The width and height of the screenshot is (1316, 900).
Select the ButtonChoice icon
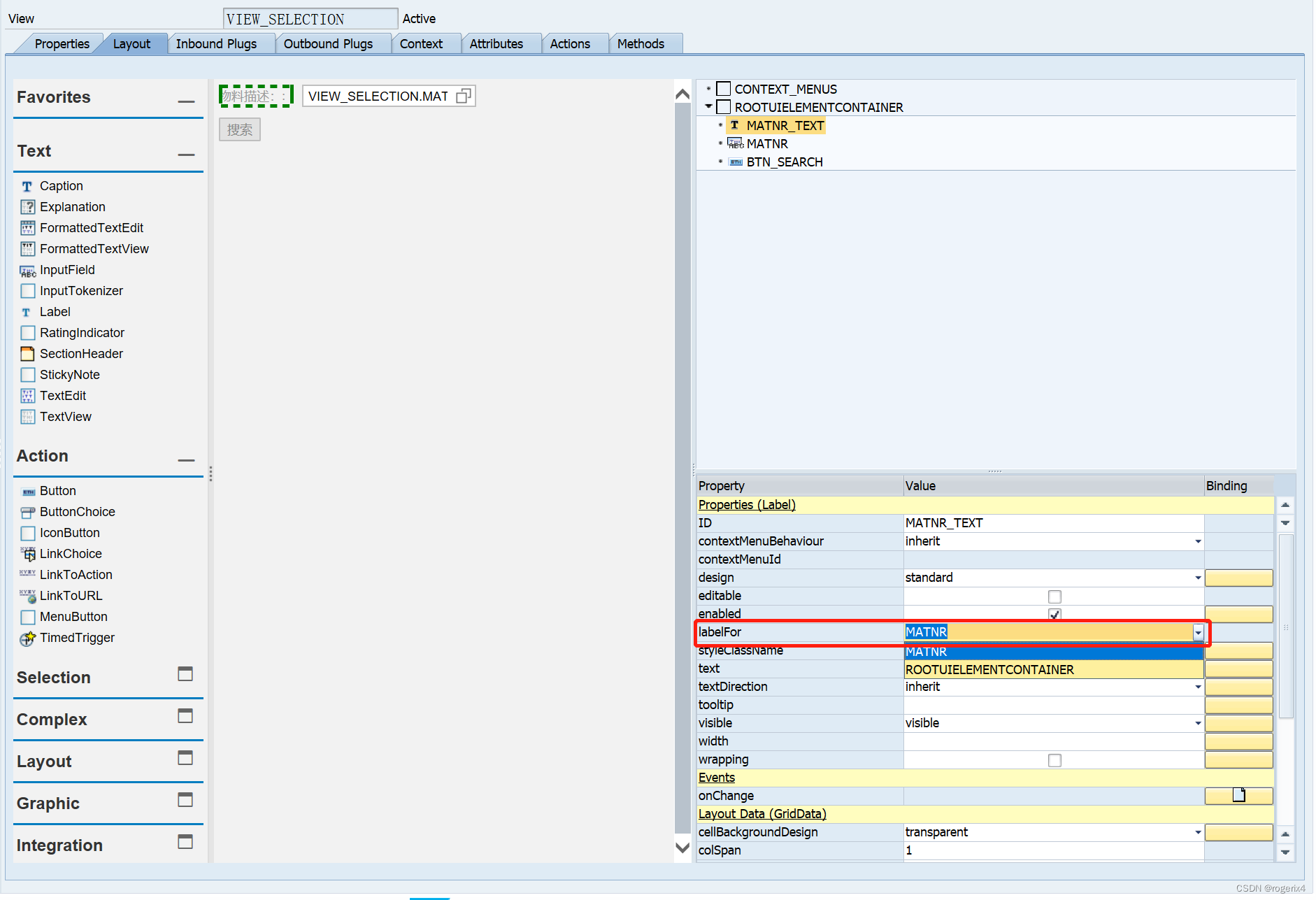coord(28,512)
